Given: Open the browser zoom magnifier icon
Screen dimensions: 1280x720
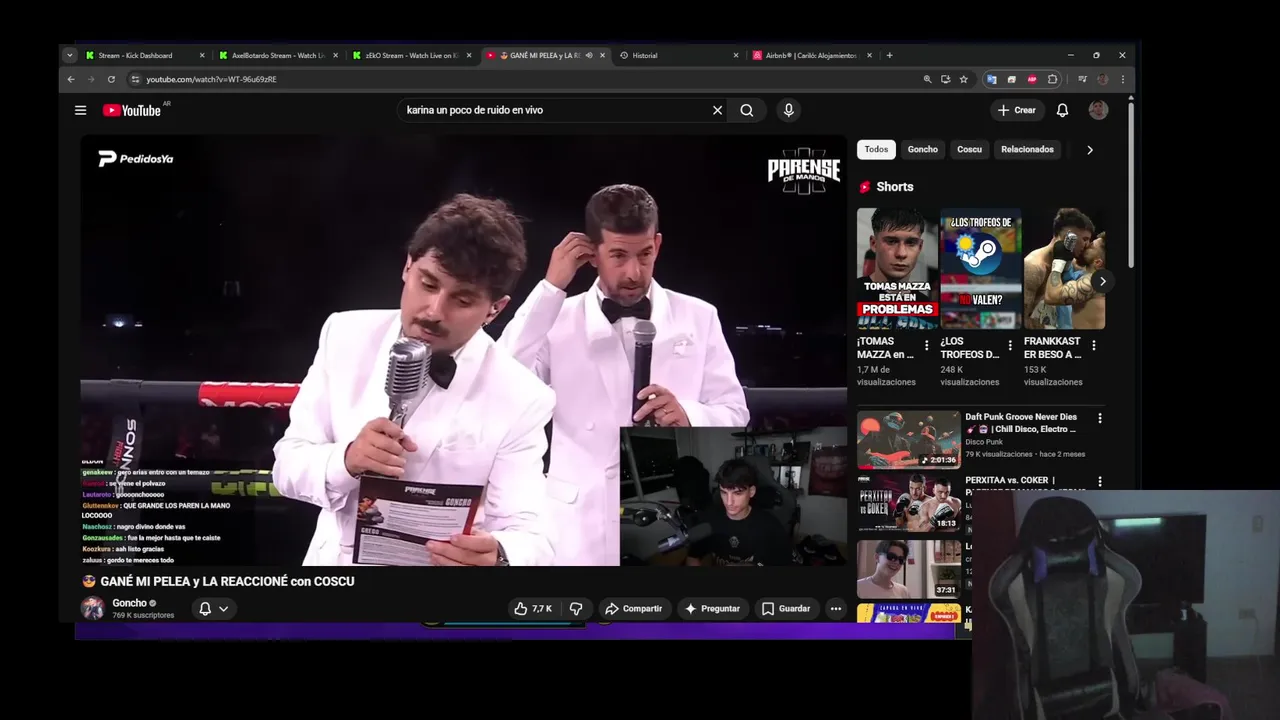Looking at the screenshot, I should pyautogui.click(x=927, y=79).
